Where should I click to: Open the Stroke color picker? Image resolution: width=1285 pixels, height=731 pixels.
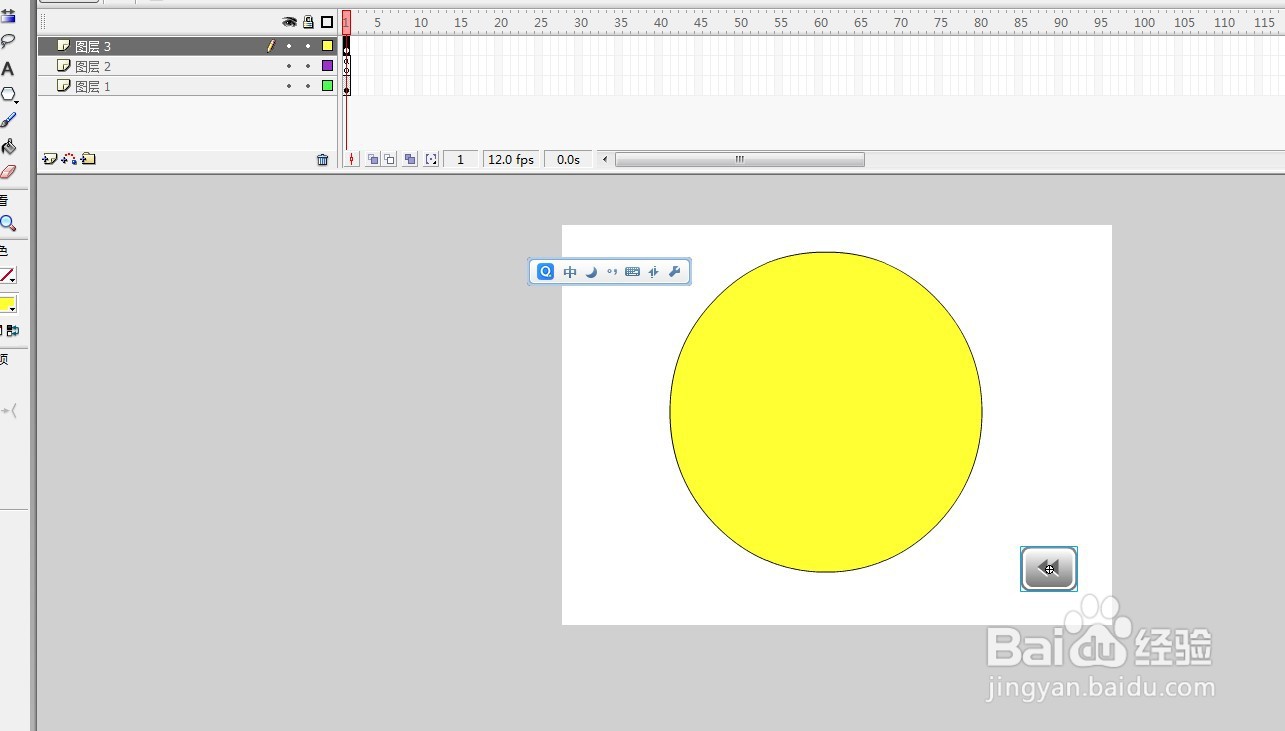(x=8, y=275)
